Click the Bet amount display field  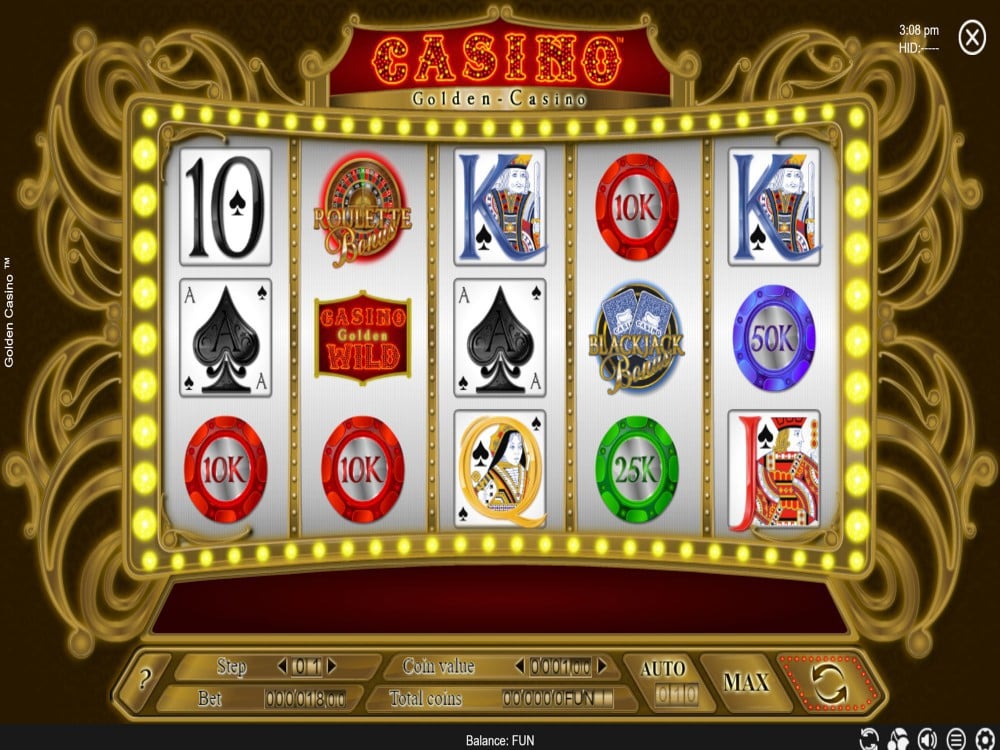coord(305,699)
